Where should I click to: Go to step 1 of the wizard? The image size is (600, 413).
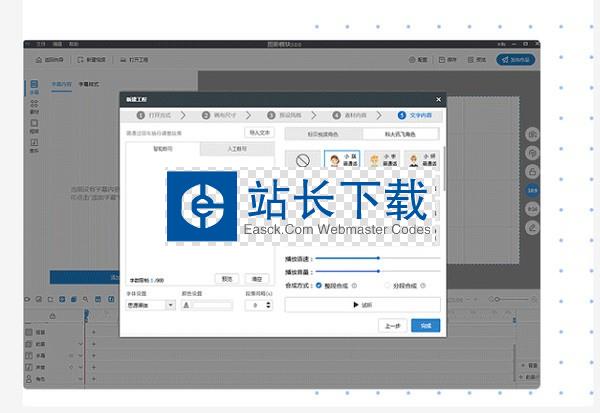click(154, 115)
